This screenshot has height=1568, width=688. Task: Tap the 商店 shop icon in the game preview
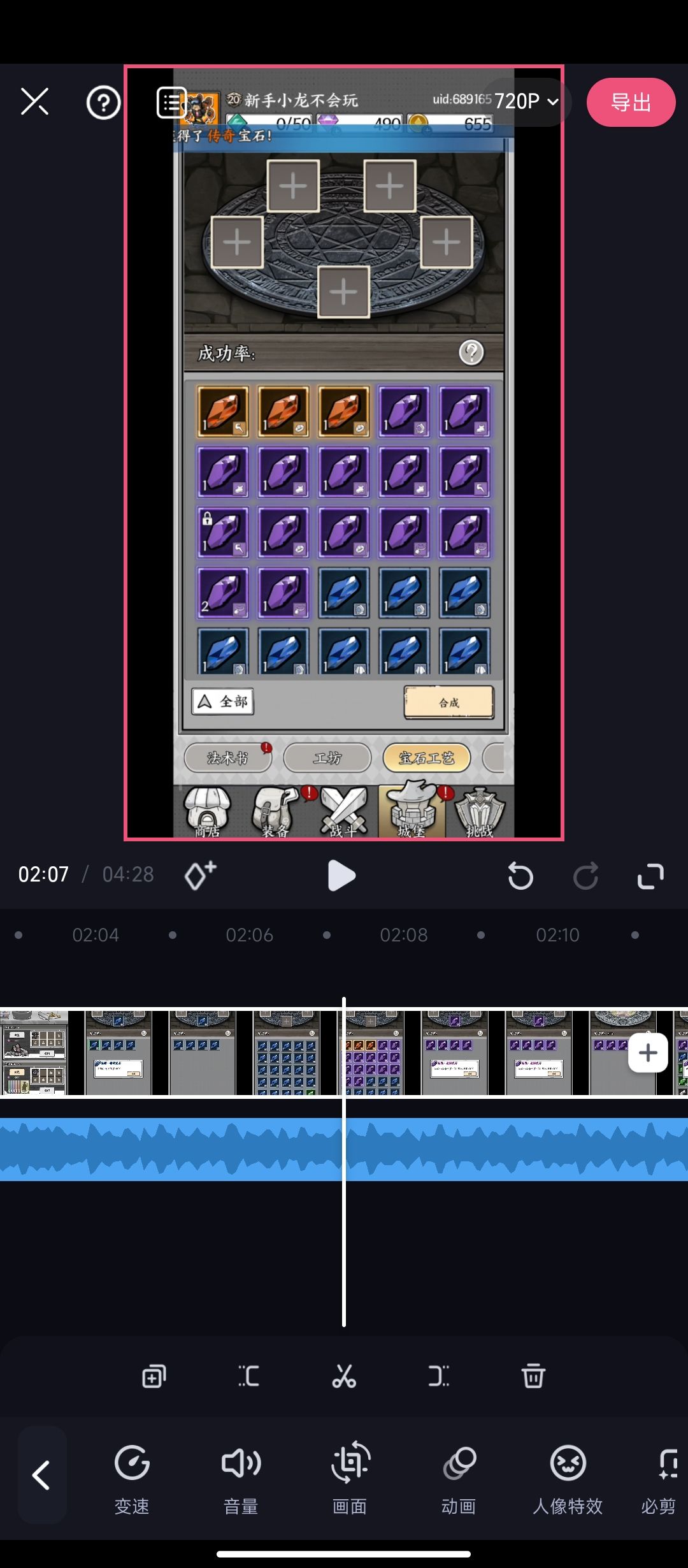pyautogui.click(x=208, y=811)
